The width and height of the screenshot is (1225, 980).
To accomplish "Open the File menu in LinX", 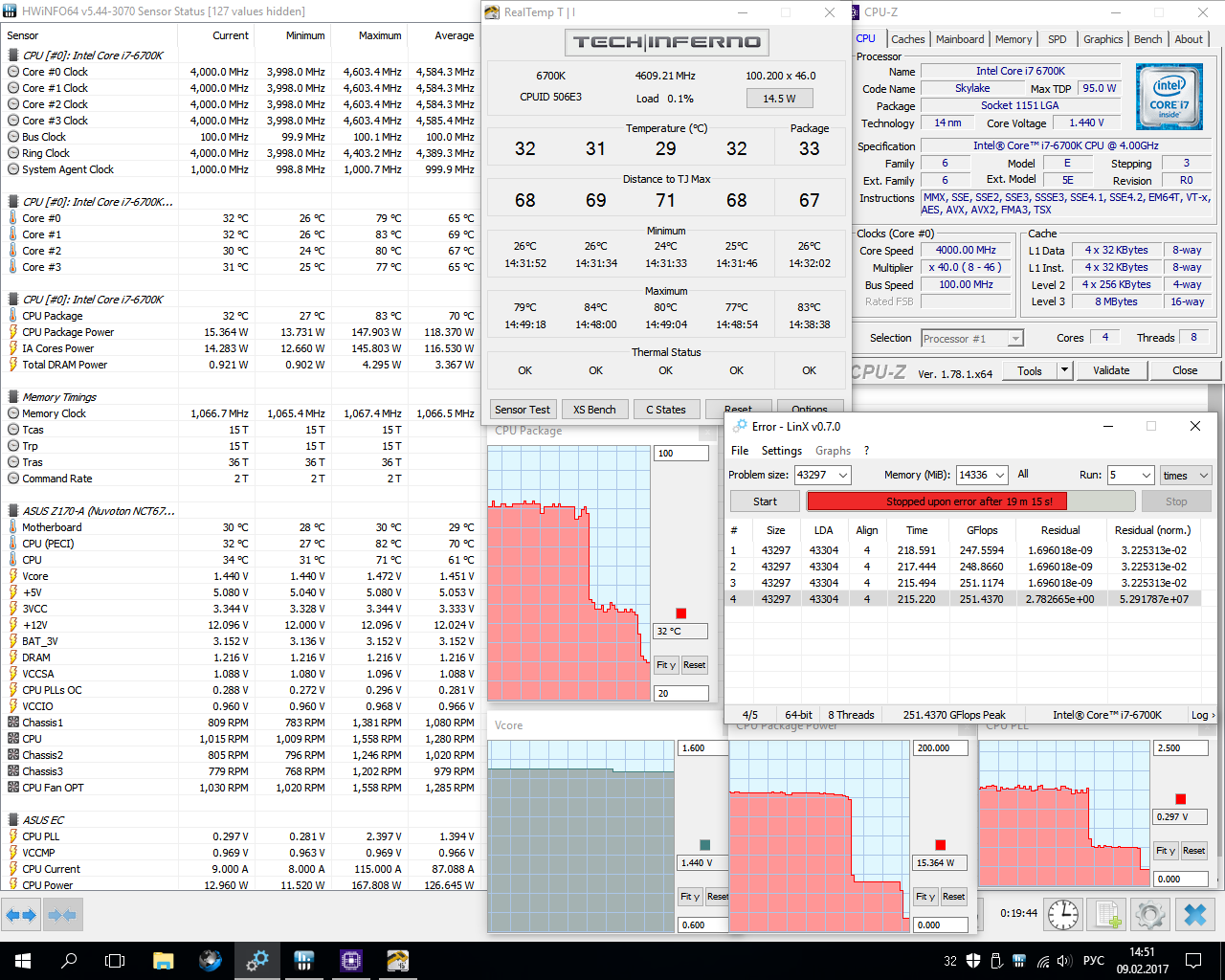I will 740,451.
